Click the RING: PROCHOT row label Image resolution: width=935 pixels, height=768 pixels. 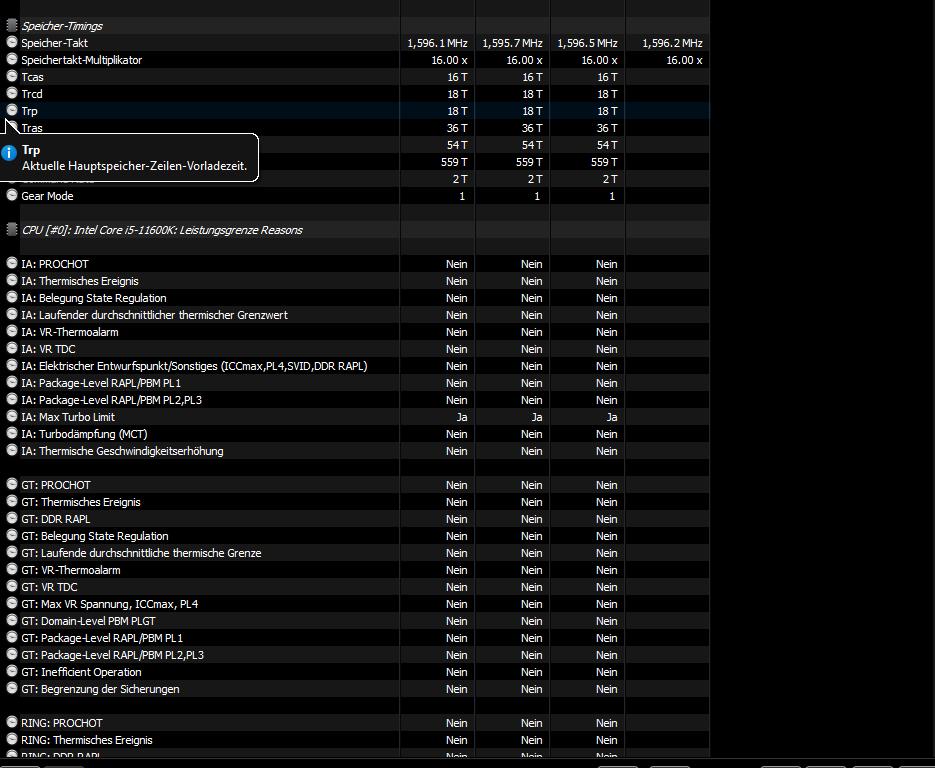point(62,723)
